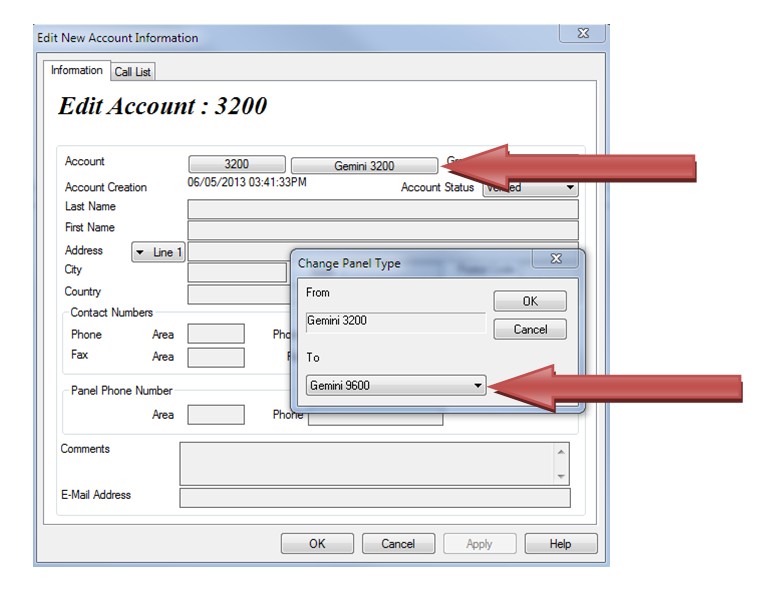Select the Information tab
766x602 pixels.
(x=77, y=71)
